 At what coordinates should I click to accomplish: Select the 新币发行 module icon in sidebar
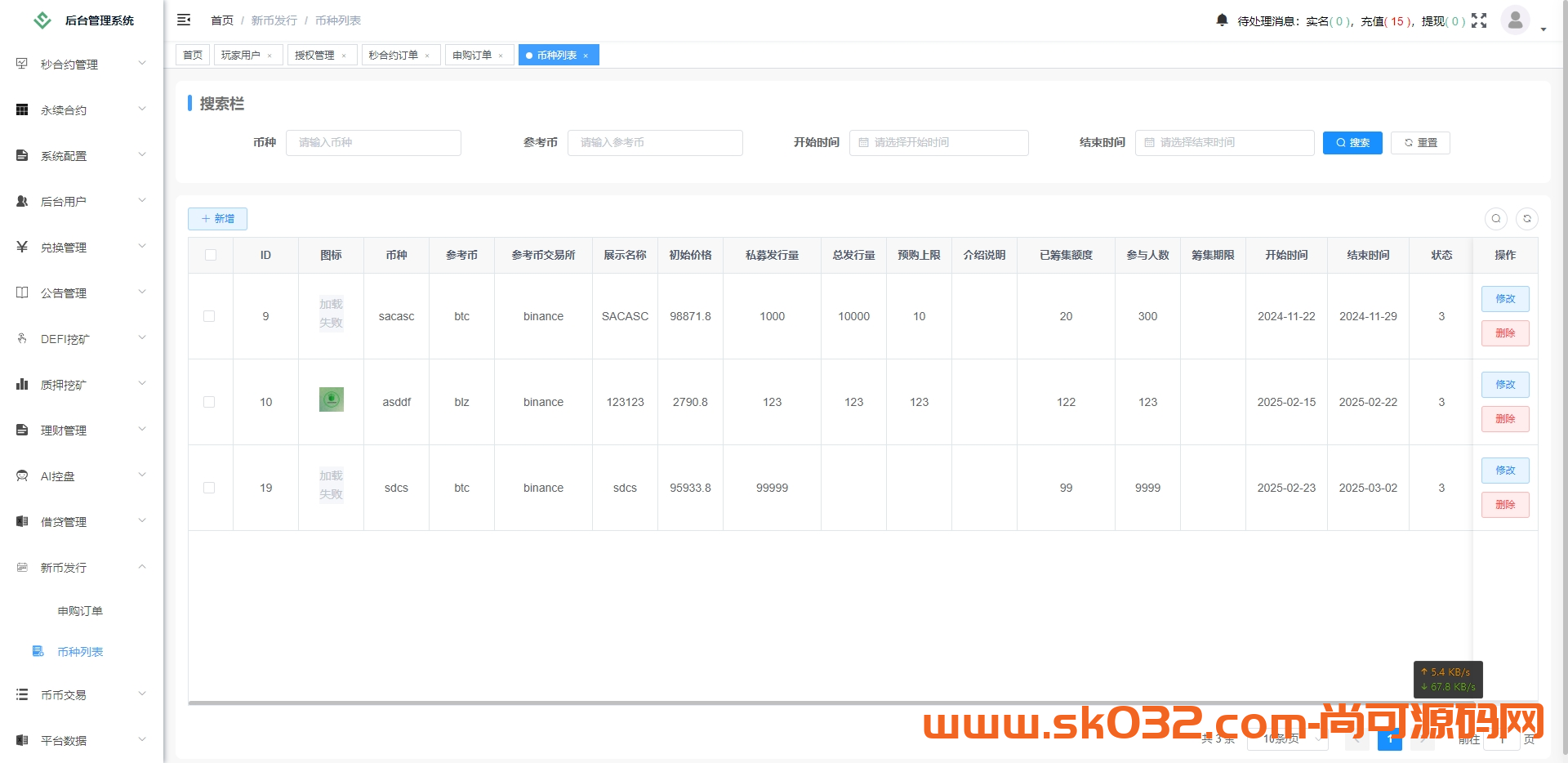(x=21, y=566)
